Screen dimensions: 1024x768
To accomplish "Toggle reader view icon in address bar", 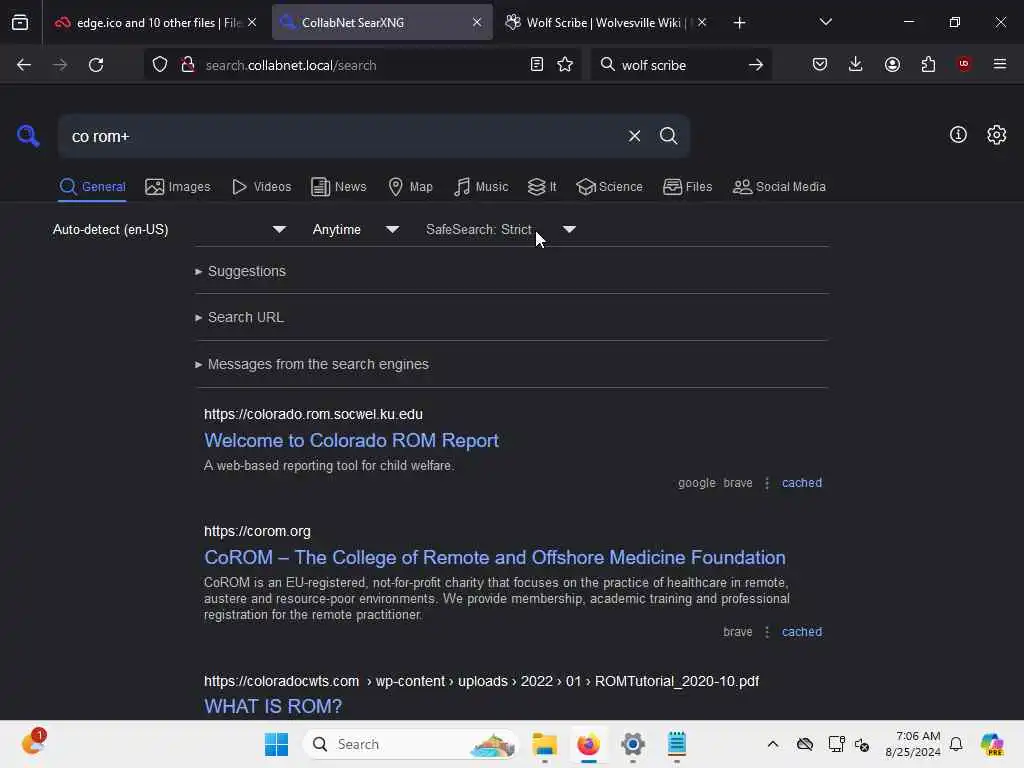I will [537, 65].
